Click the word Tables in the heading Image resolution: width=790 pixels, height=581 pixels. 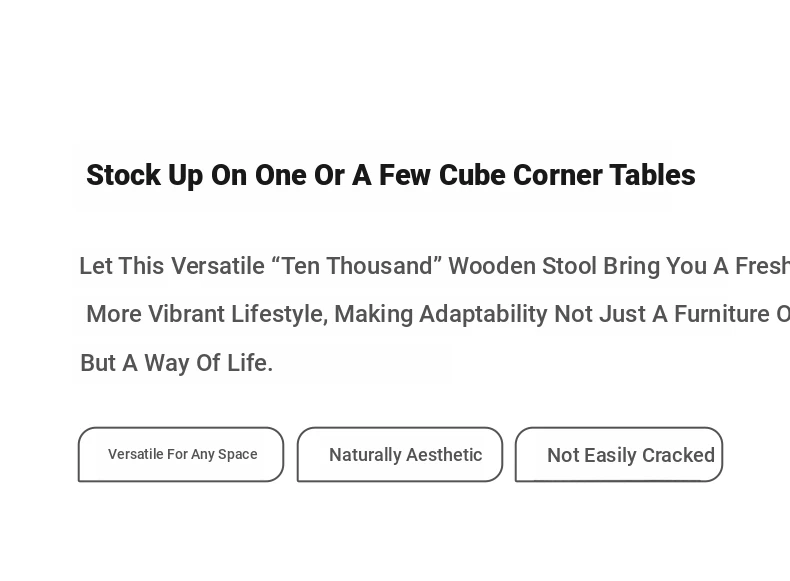coord(652,175)
